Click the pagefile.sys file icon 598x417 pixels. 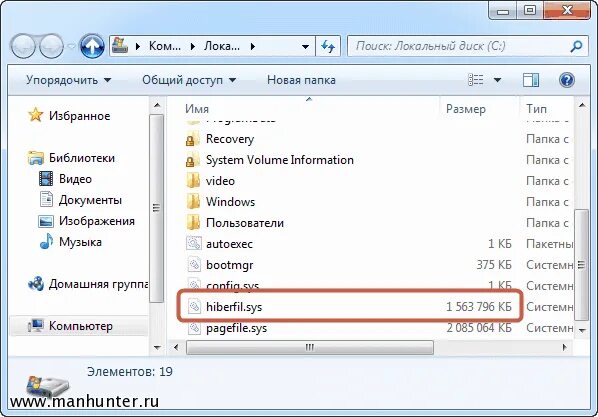click(194, 328)
